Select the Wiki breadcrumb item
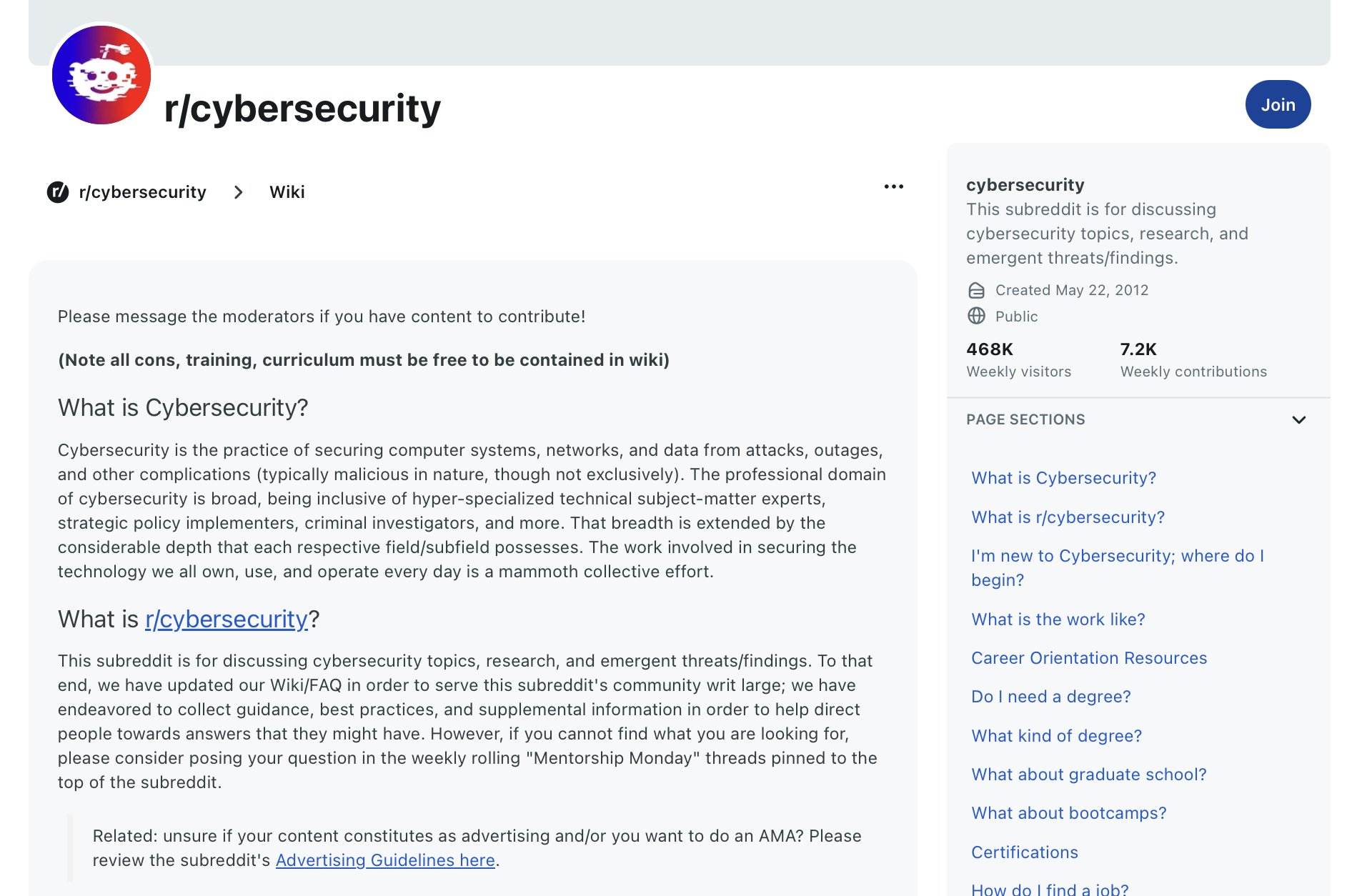The image size is (1372, 896). [x=287, y=191]
